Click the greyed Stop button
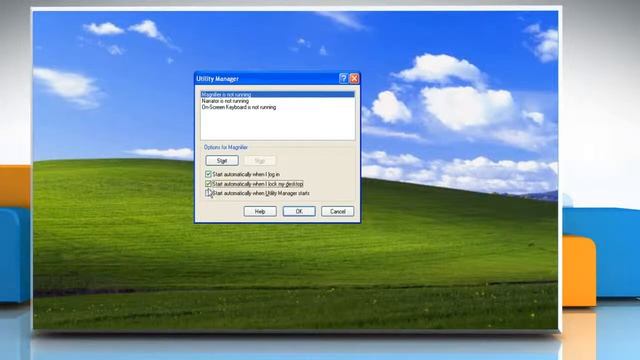 coord(260,160)
